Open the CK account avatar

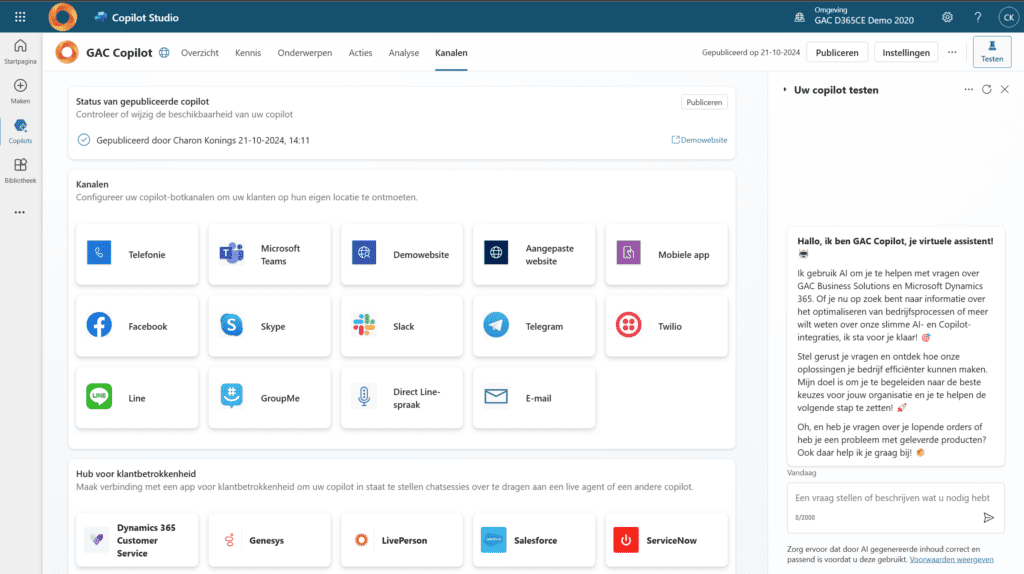tap(1008, 18)
